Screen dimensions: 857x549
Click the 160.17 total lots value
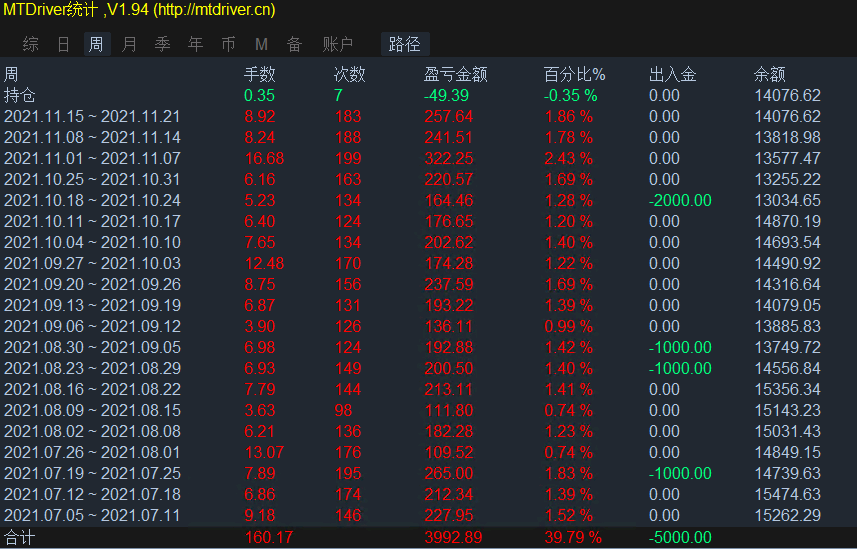coord(269,538)
